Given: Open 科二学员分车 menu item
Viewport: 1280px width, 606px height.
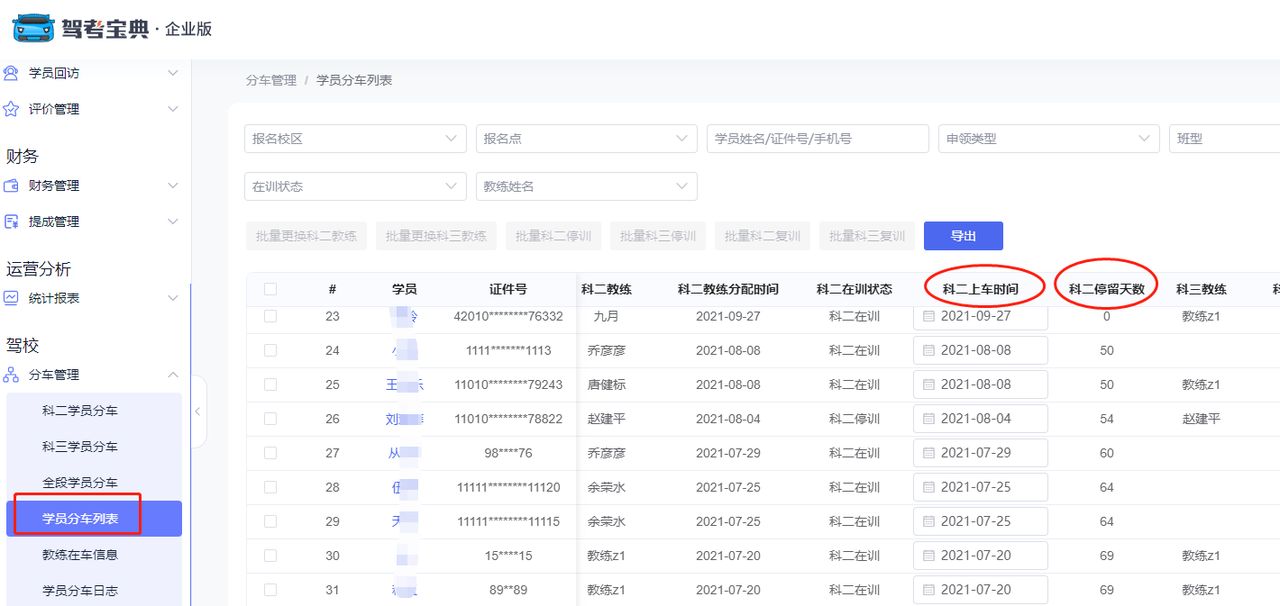Looking at the screenshot, I should [x=94, y=411].
